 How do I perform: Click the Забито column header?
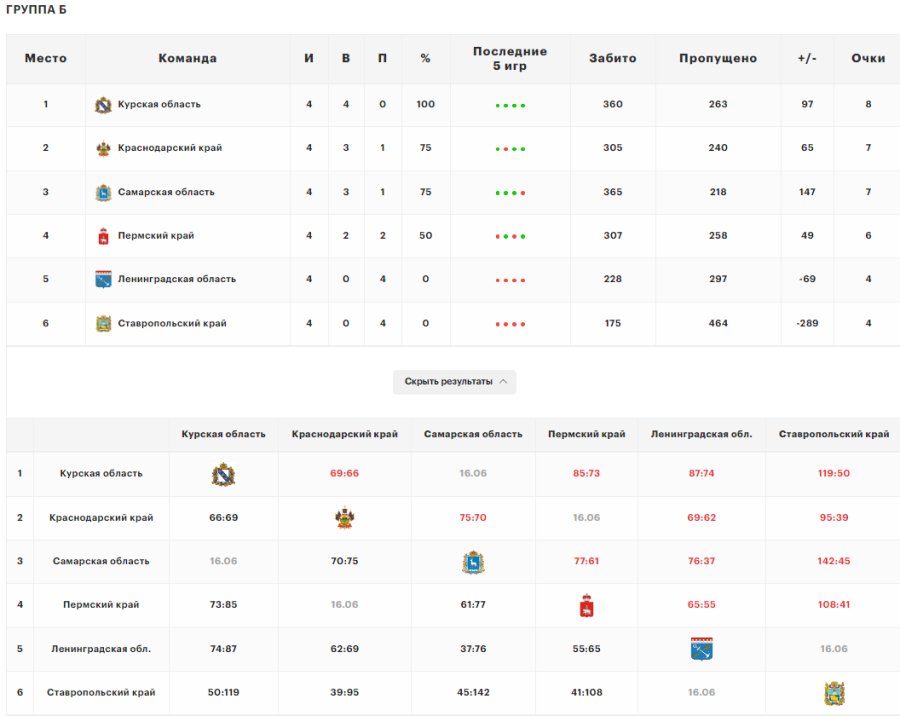pyautogui.click(x=612, y=58)
